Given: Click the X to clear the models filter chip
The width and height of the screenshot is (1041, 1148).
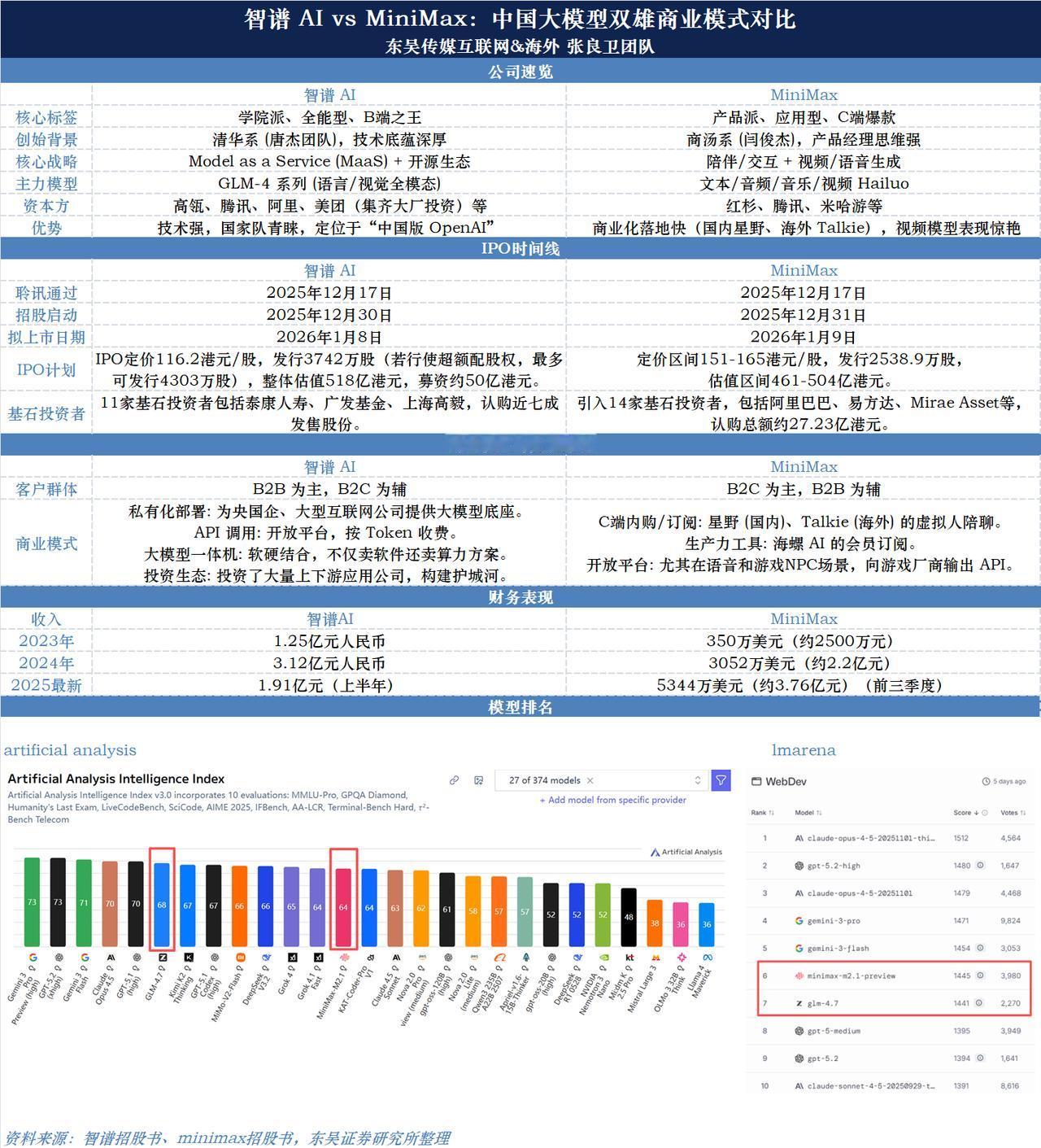Looking at the screenshot, I should click(x=590, y=780).
